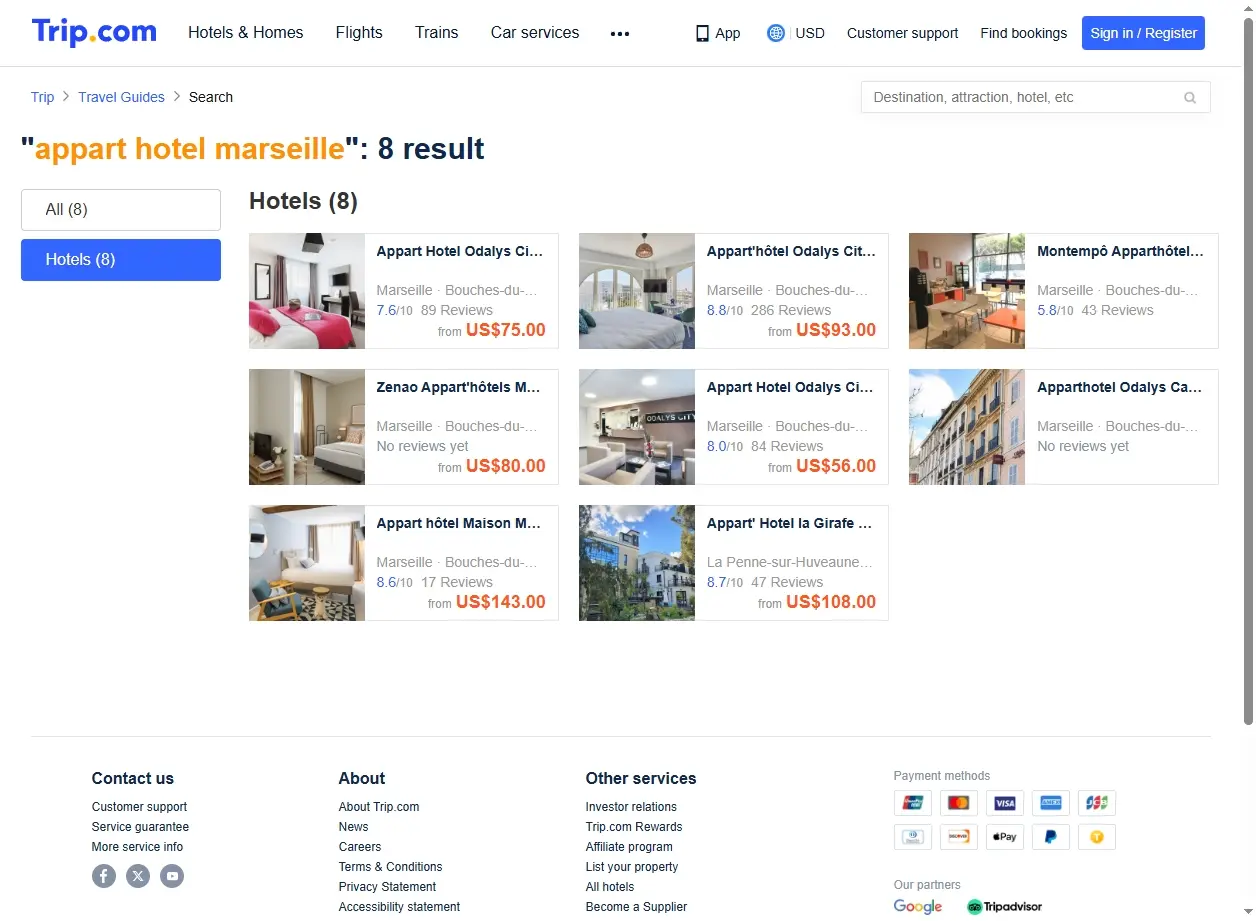Open Customer support in header
The width and height of the screenshot is (1256, 921).
click(902, 33)
